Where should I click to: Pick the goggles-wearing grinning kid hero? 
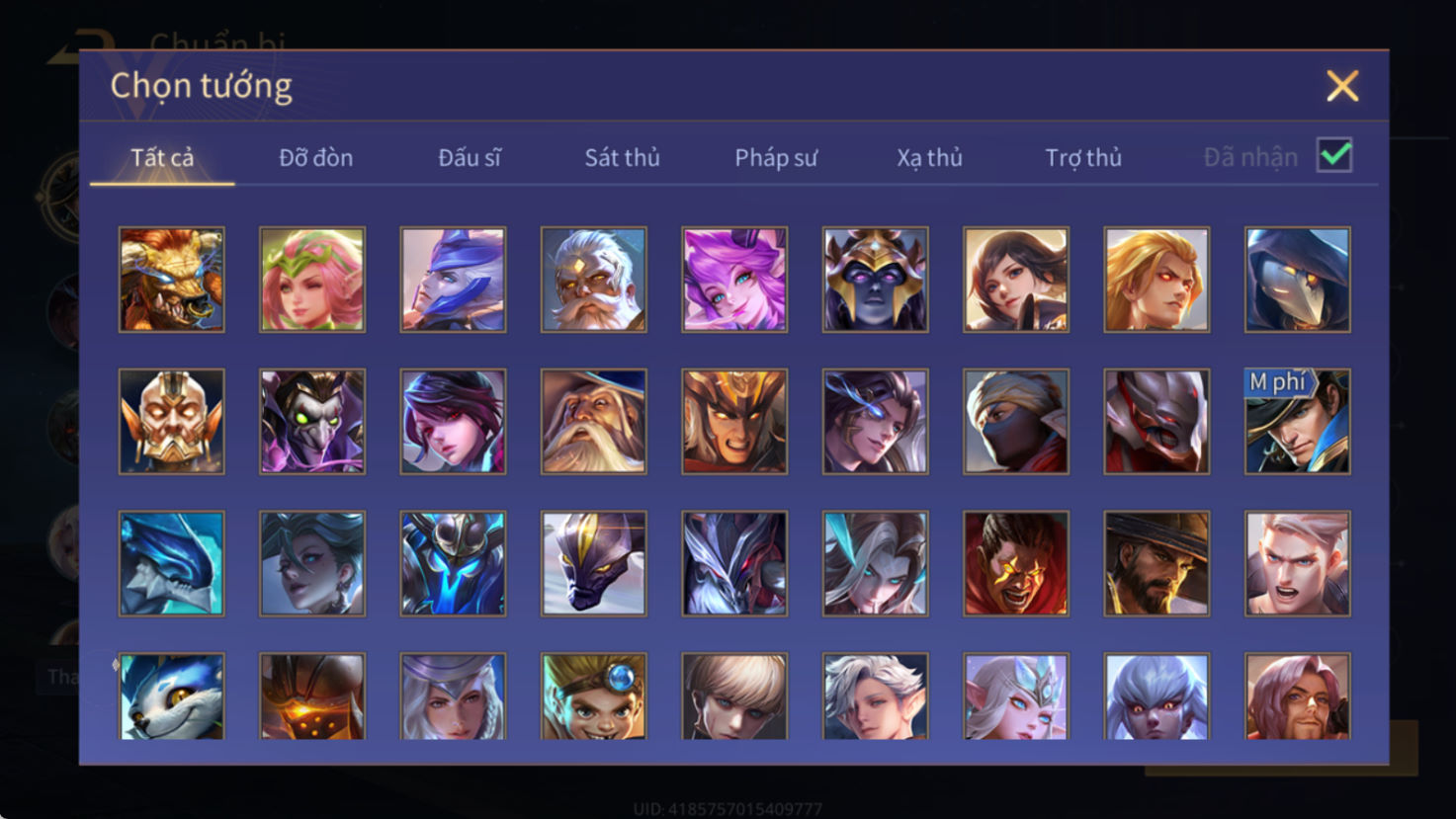coord(594,696)
